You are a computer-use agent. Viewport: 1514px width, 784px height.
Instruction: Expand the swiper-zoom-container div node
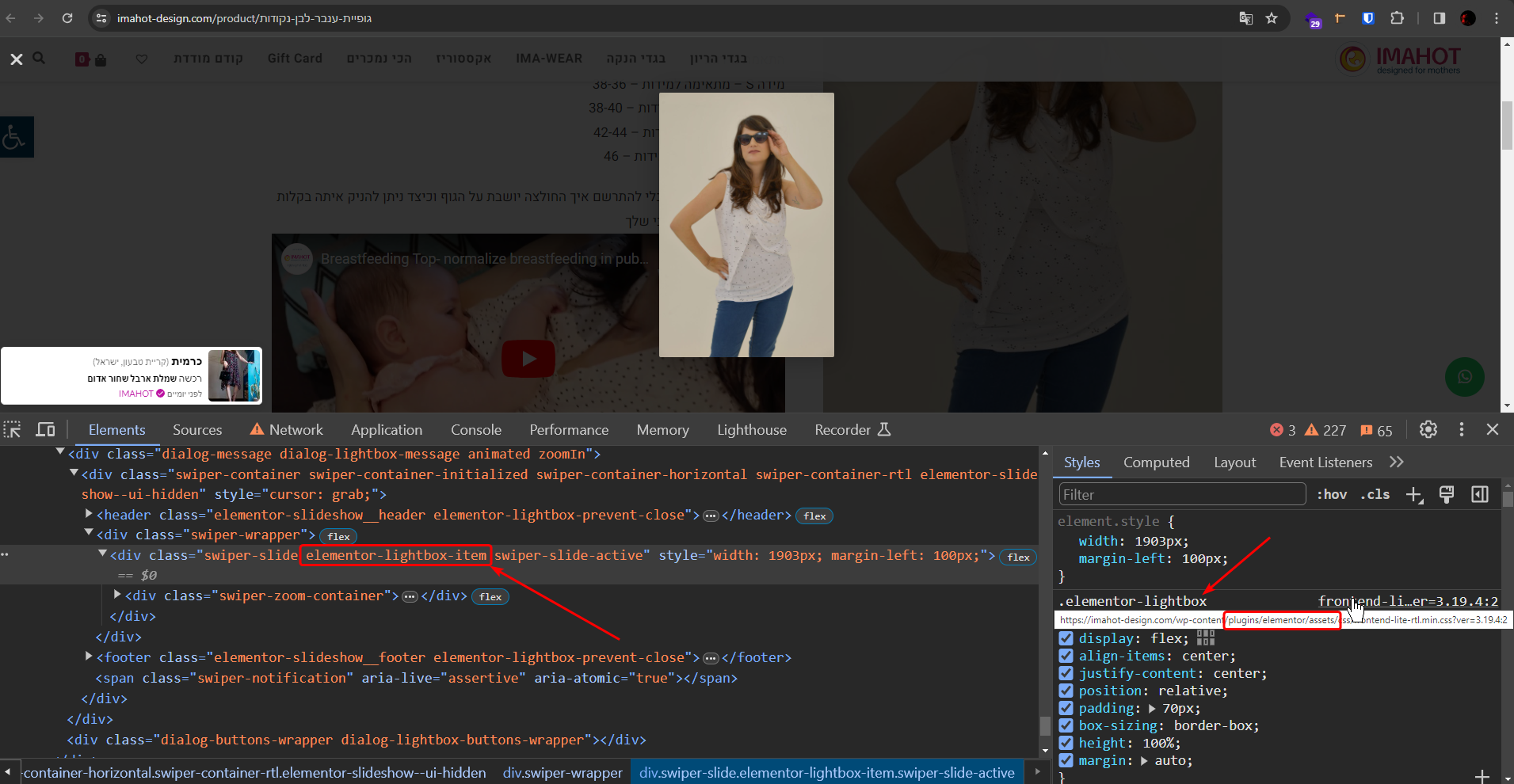(x=117, y=594)
